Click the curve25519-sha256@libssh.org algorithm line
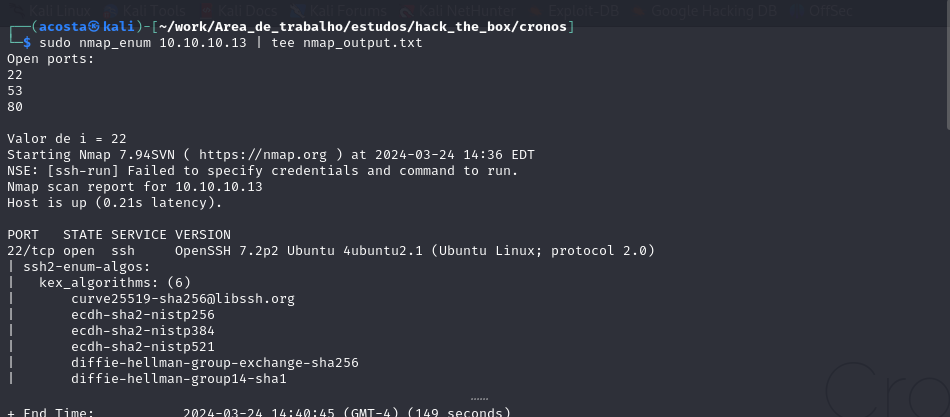 [x=183, y=299]
